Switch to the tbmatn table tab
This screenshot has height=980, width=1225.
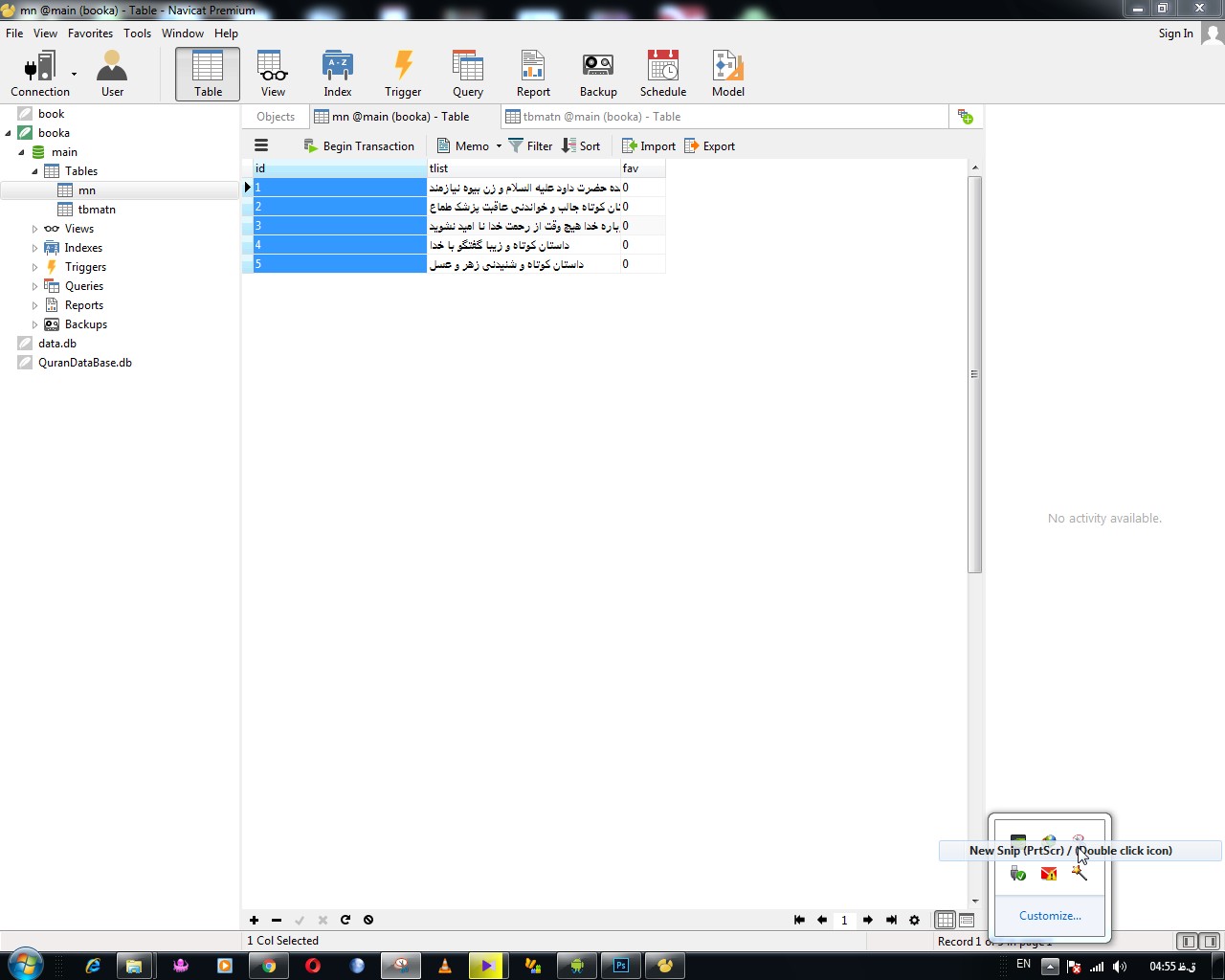coord(593,117)
